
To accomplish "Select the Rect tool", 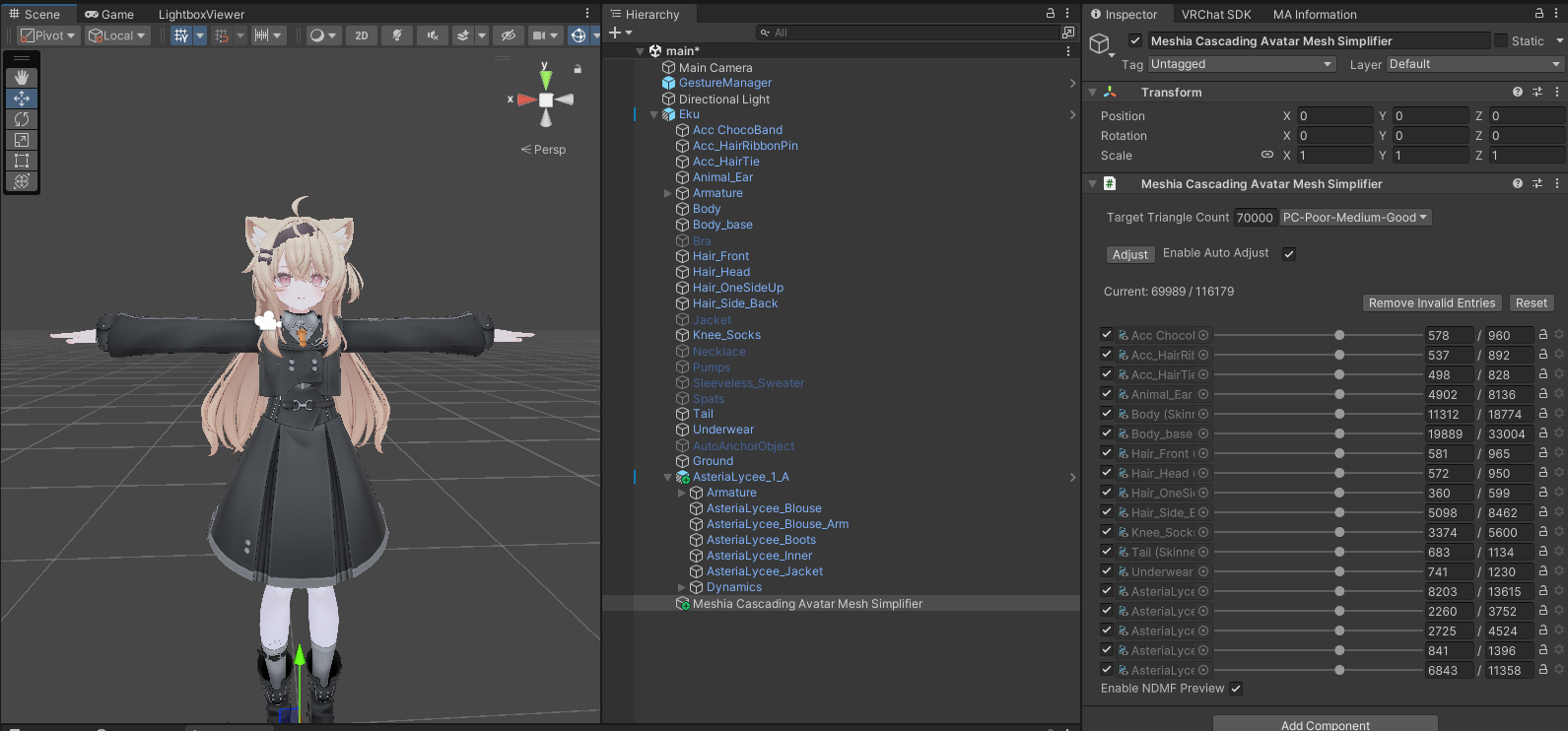I will (x=22, y=161).
